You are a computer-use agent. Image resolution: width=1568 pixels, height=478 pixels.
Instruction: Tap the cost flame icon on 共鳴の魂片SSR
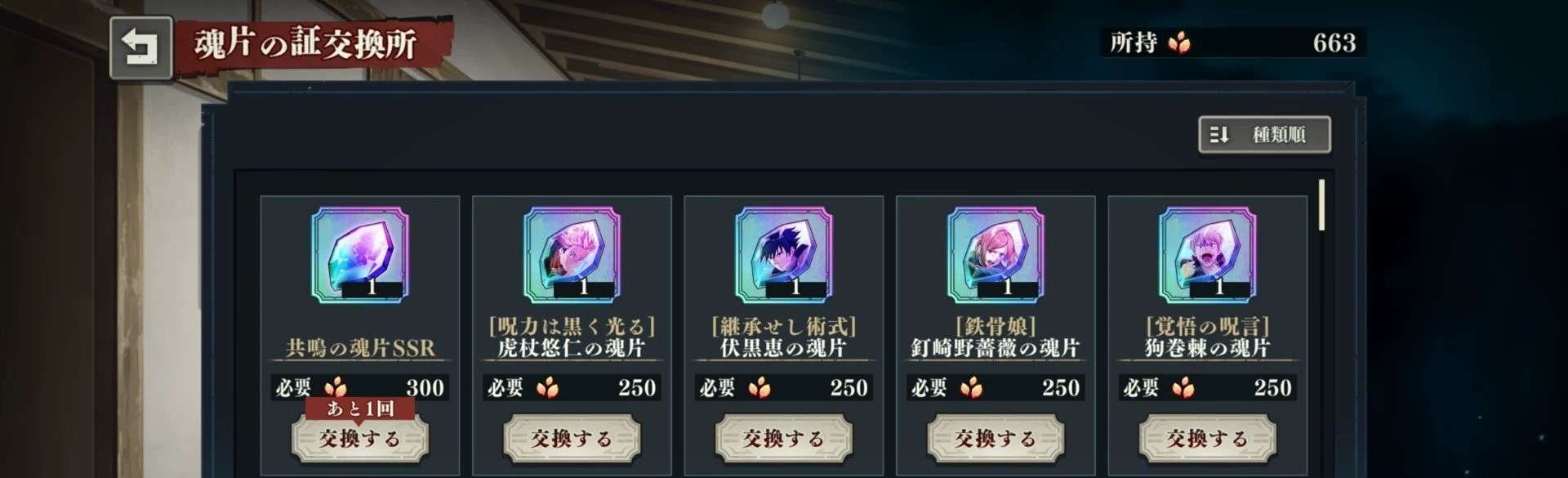[x=336, y=387]
